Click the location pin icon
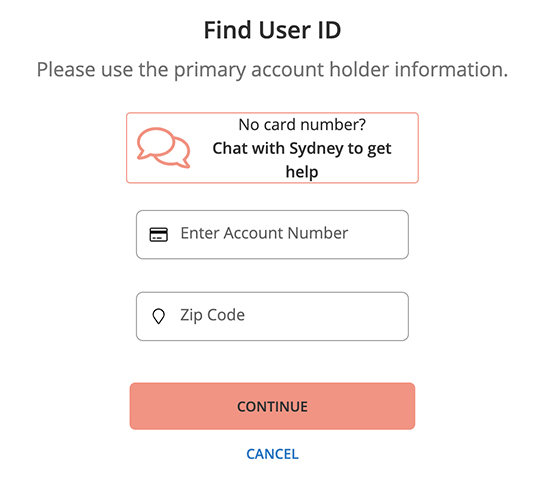Image resolution: width=534 pixels, height=485 pixels. pyautogui.click(x=159, y=316)
